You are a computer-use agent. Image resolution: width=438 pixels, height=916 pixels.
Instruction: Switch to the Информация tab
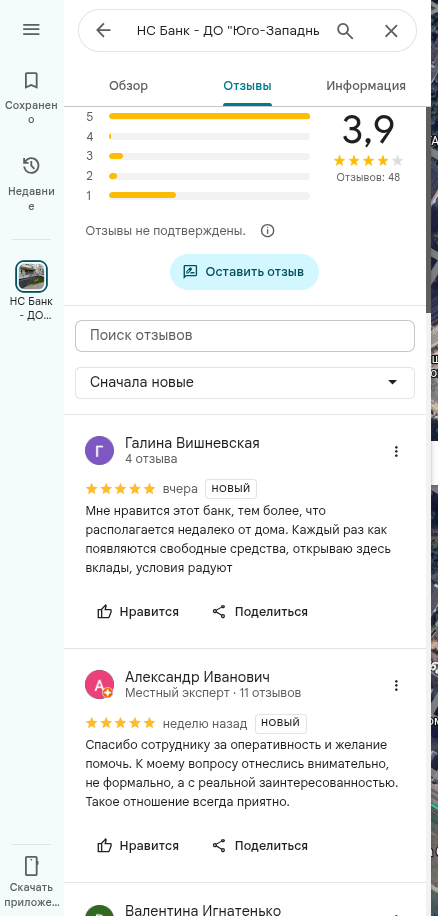[x=366, y=86]
